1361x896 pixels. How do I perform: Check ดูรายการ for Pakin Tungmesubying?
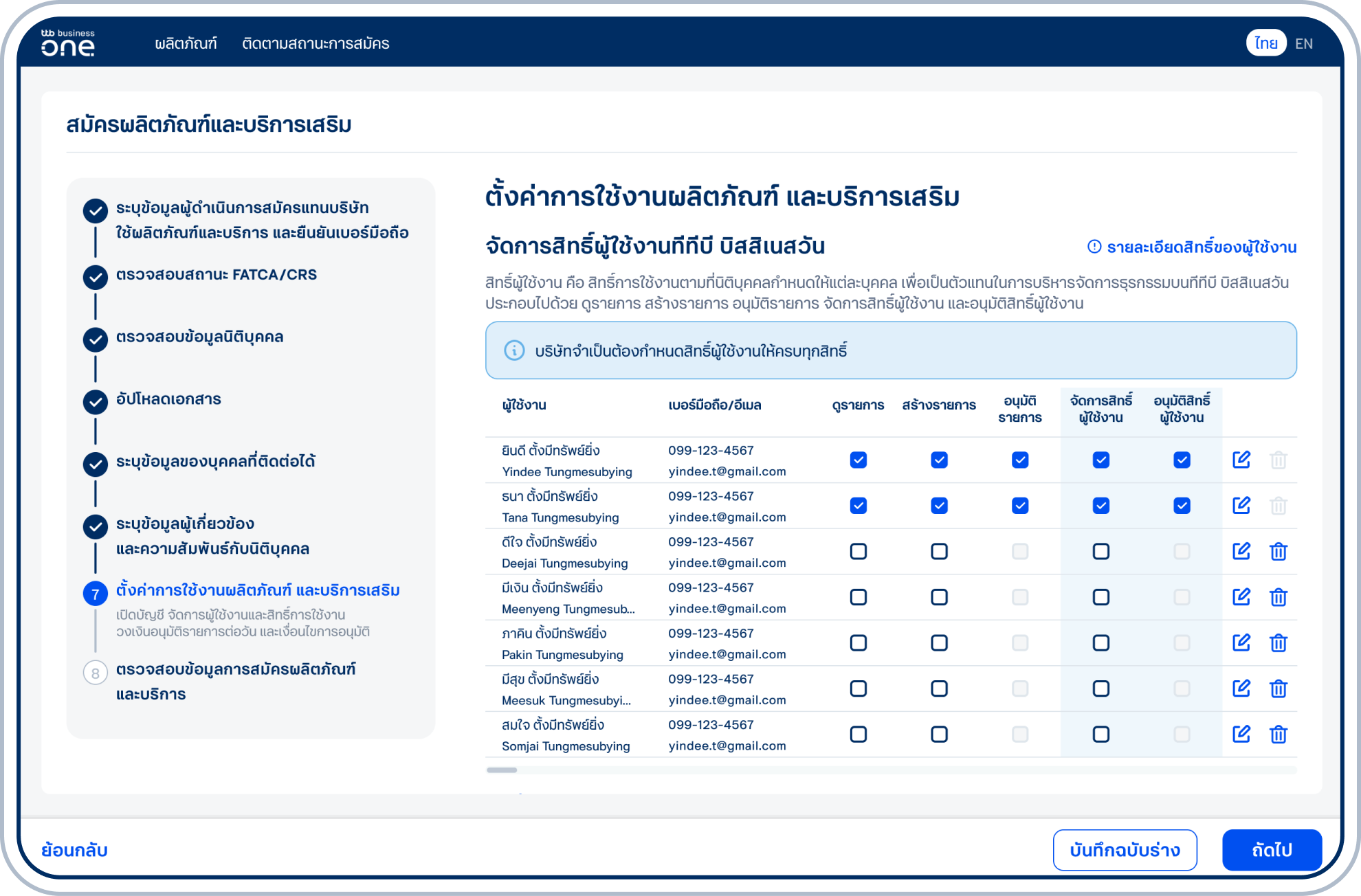tap(859, 642)
